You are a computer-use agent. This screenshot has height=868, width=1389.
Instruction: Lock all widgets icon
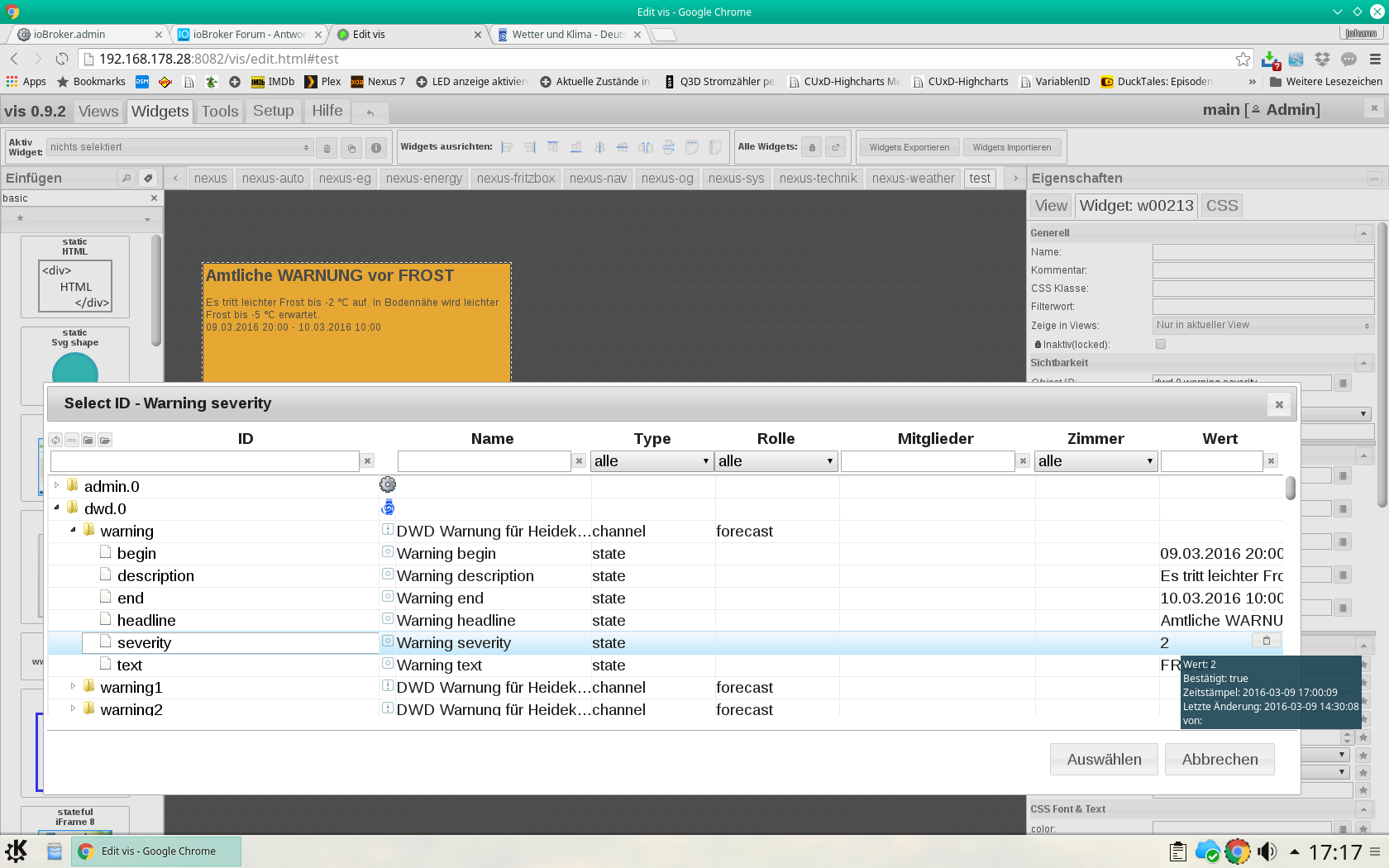812,147
